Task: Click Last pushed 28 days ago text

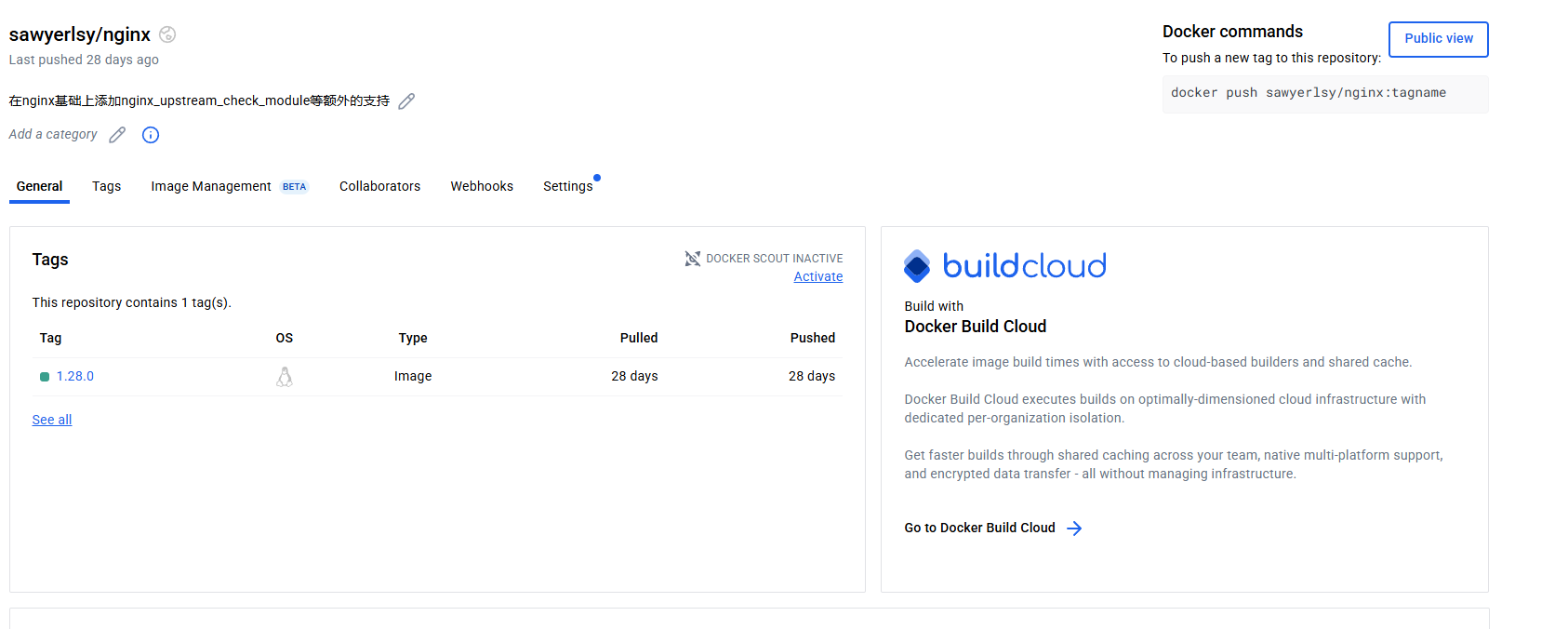Action: [x=84, y=60]
